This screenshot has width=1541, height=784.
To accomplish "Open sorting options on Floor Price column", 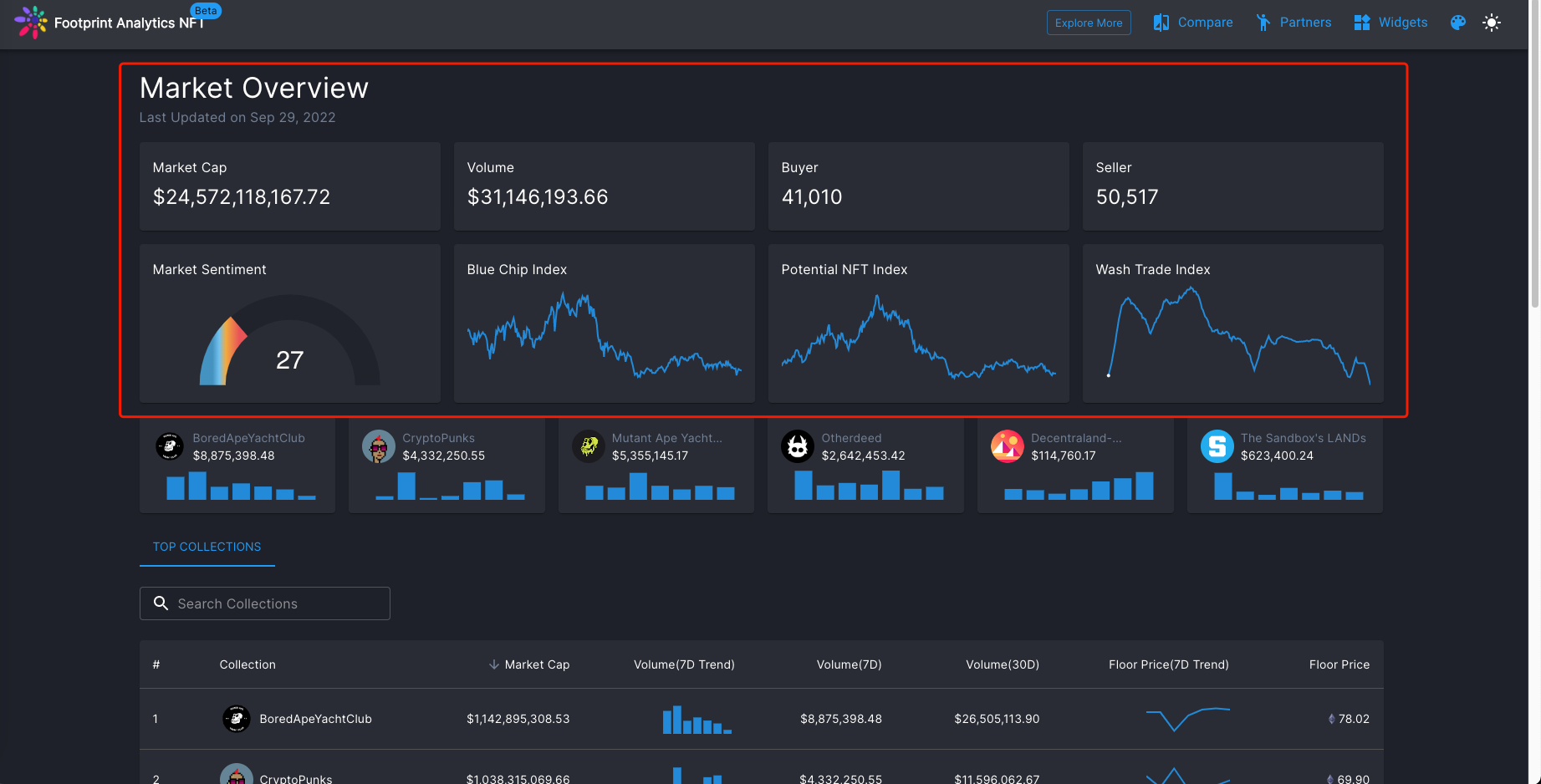I will tap(1339, 664).
